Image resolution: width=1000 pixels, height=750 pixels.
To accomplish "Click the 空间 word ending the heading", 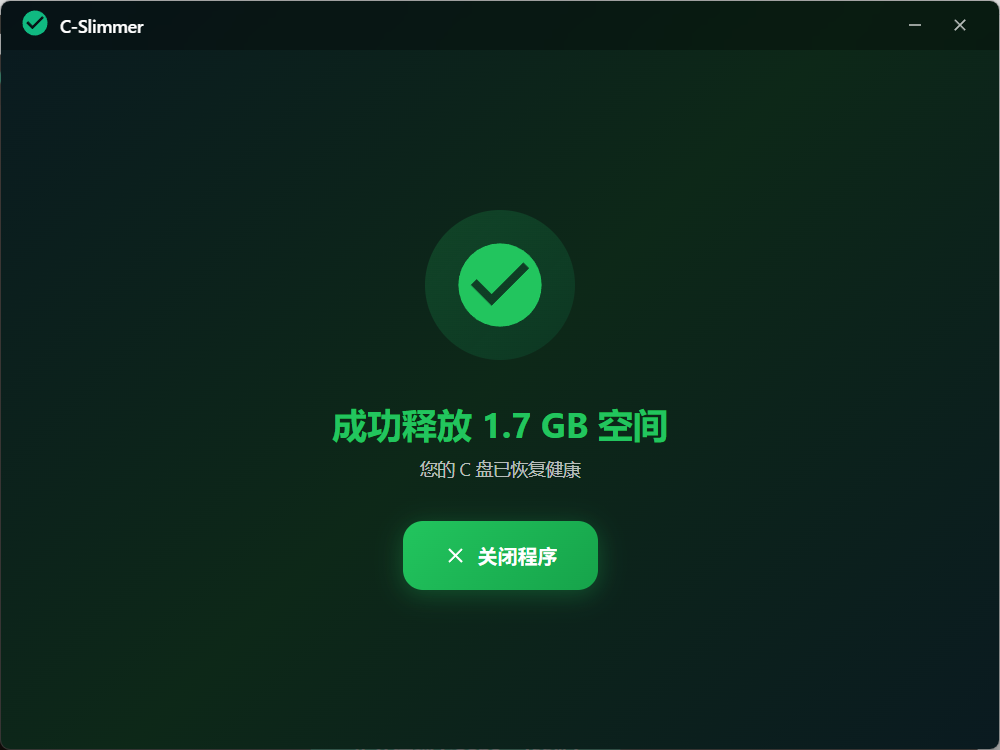I will point(633,426).
